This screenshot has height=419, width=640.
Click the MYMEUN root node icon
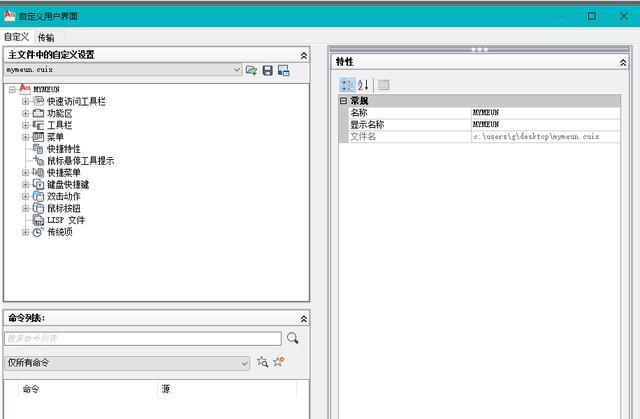(25, 89)
